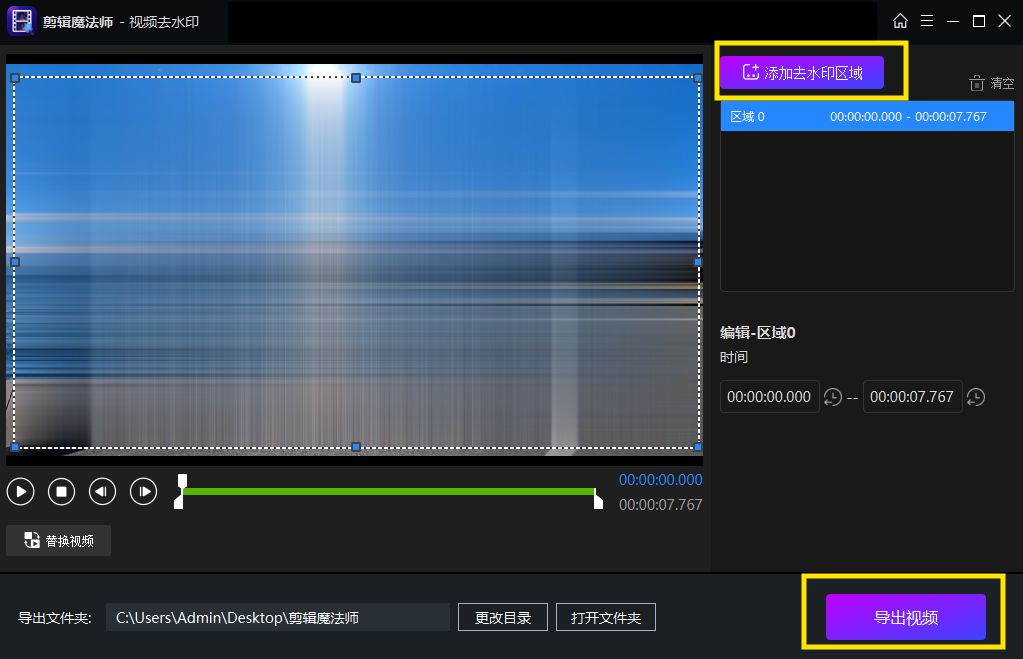Stop video playback
The width and height of the screenshot is (1023, 659).
pos(61,491)
